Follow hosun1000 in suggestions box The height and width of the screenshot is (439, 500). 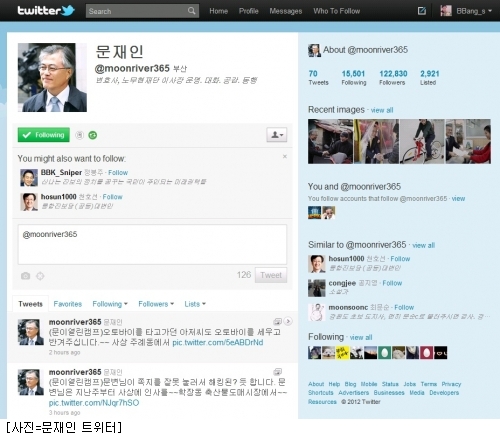[x=113, y=197]
